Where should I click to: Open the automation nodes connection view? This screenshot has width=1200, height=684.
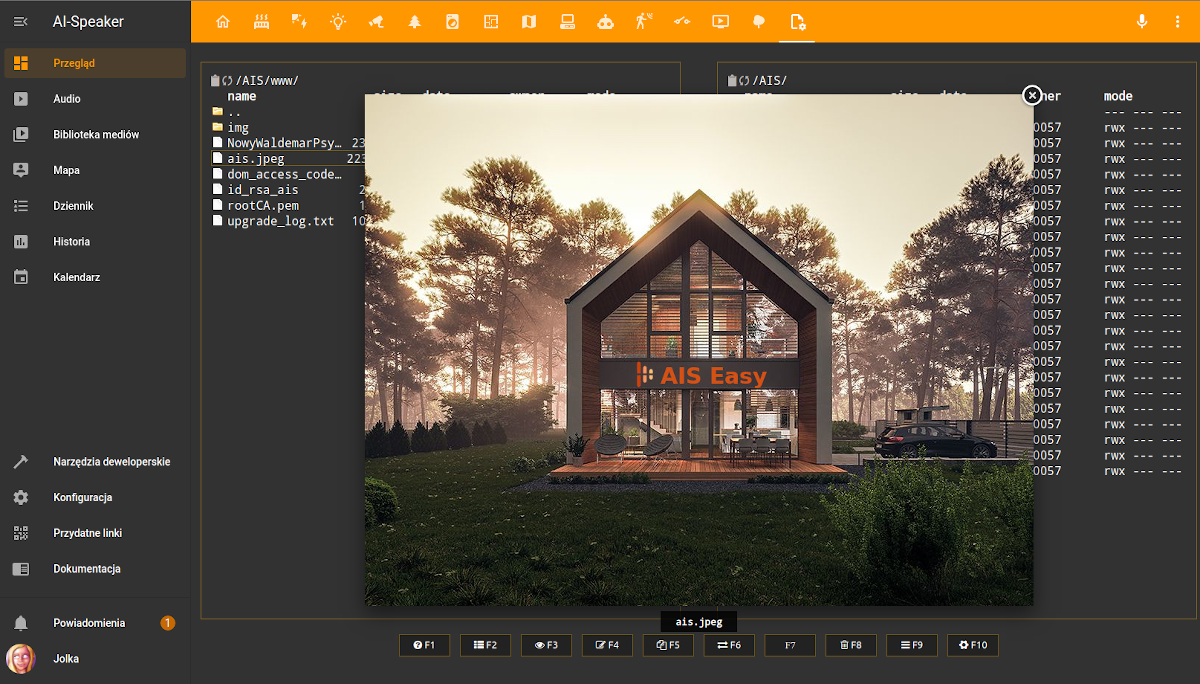point(682,21)
